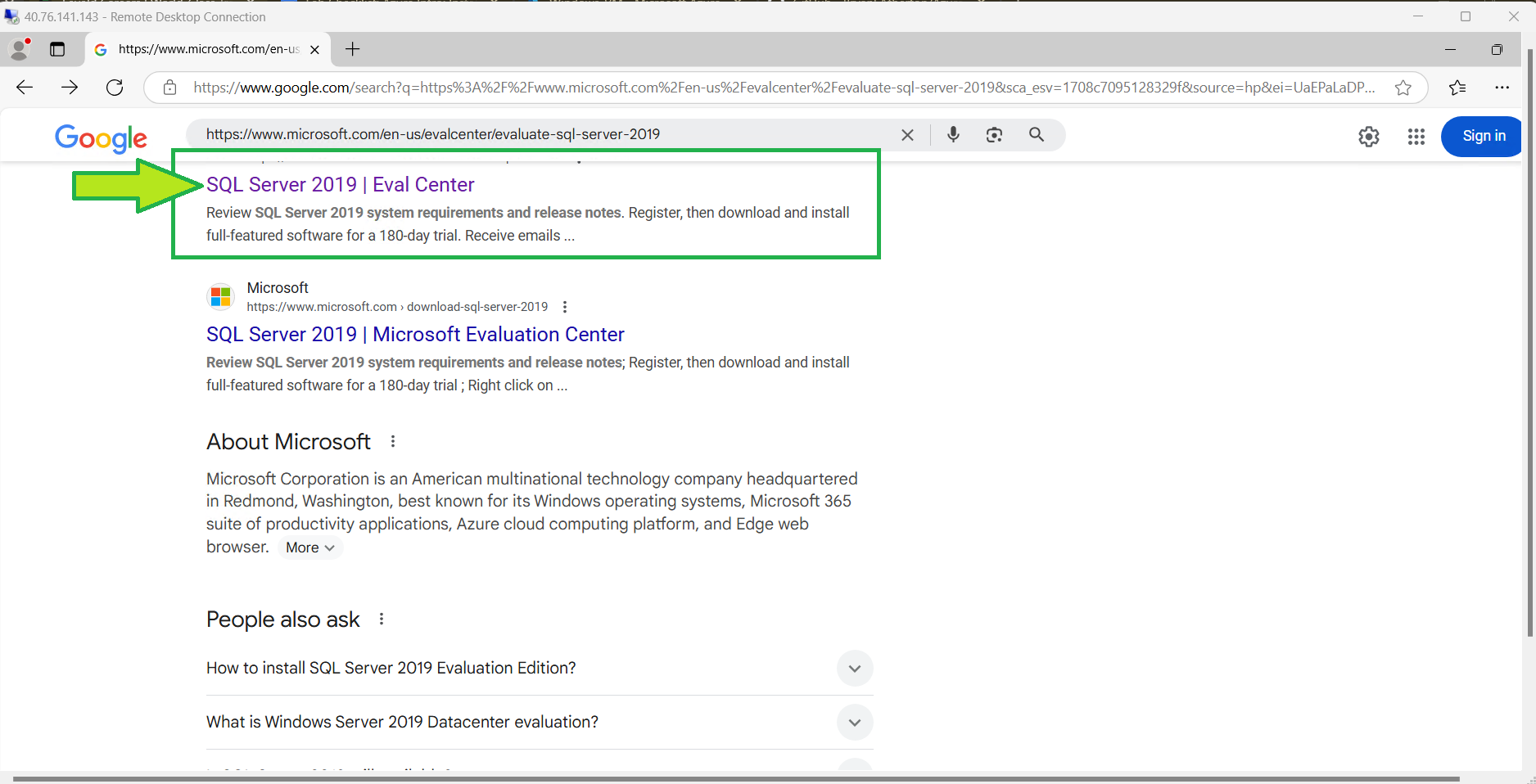Restore down the Edge browser window
This screenshot has width=1536, height=784.
(1497, 49)
